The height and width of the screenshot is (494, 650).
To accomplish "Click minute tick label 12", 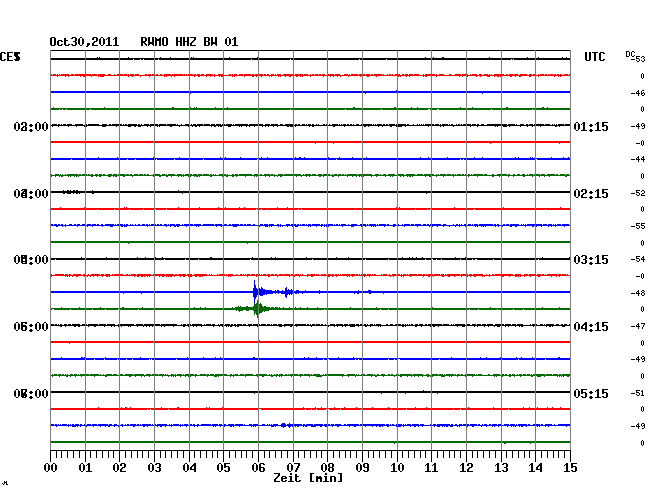I will click(x=466, y=468).
